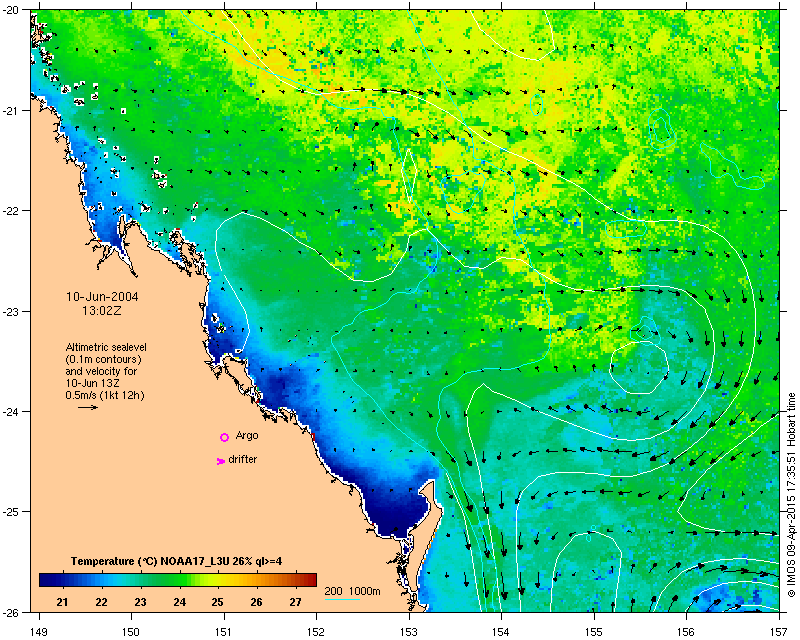The image size is (800, 640).
Task: Select the '13:02Z' time label
Action: point(102,310)
